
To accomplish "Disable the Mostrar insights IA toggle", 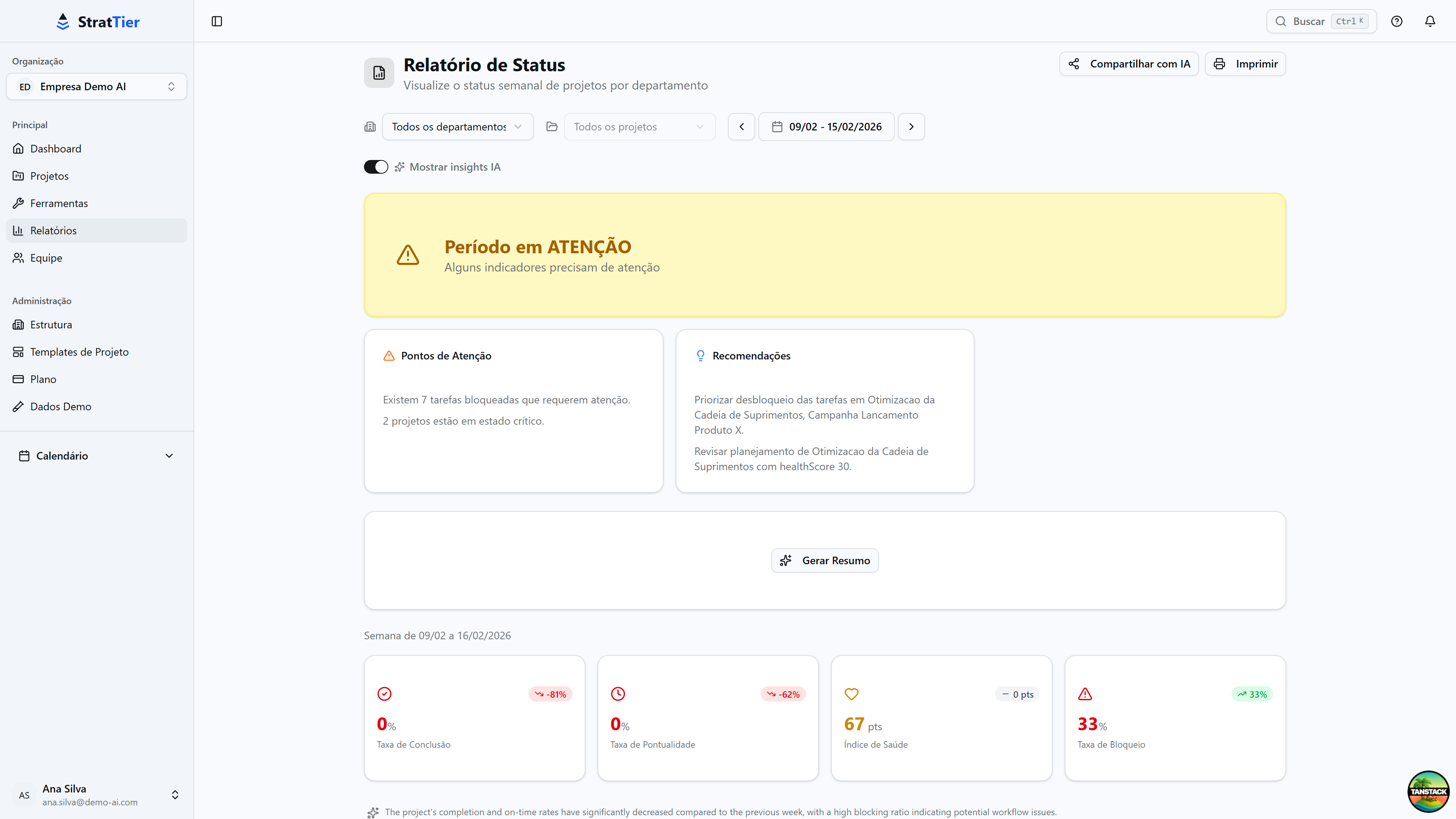I will pyautogui.click(x=375, y=166).
